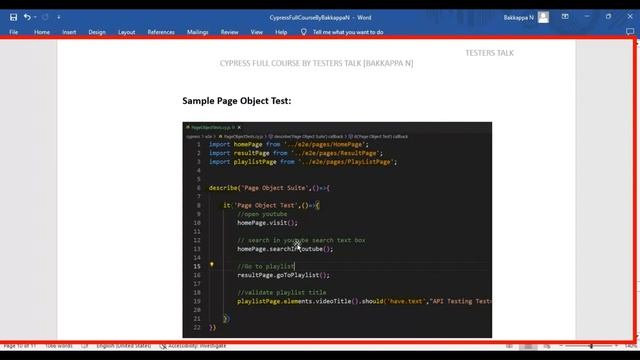Screen dimensions: 640x360
Task: Open the Layout ribbon tab
Action: click(x=127, y=32)
